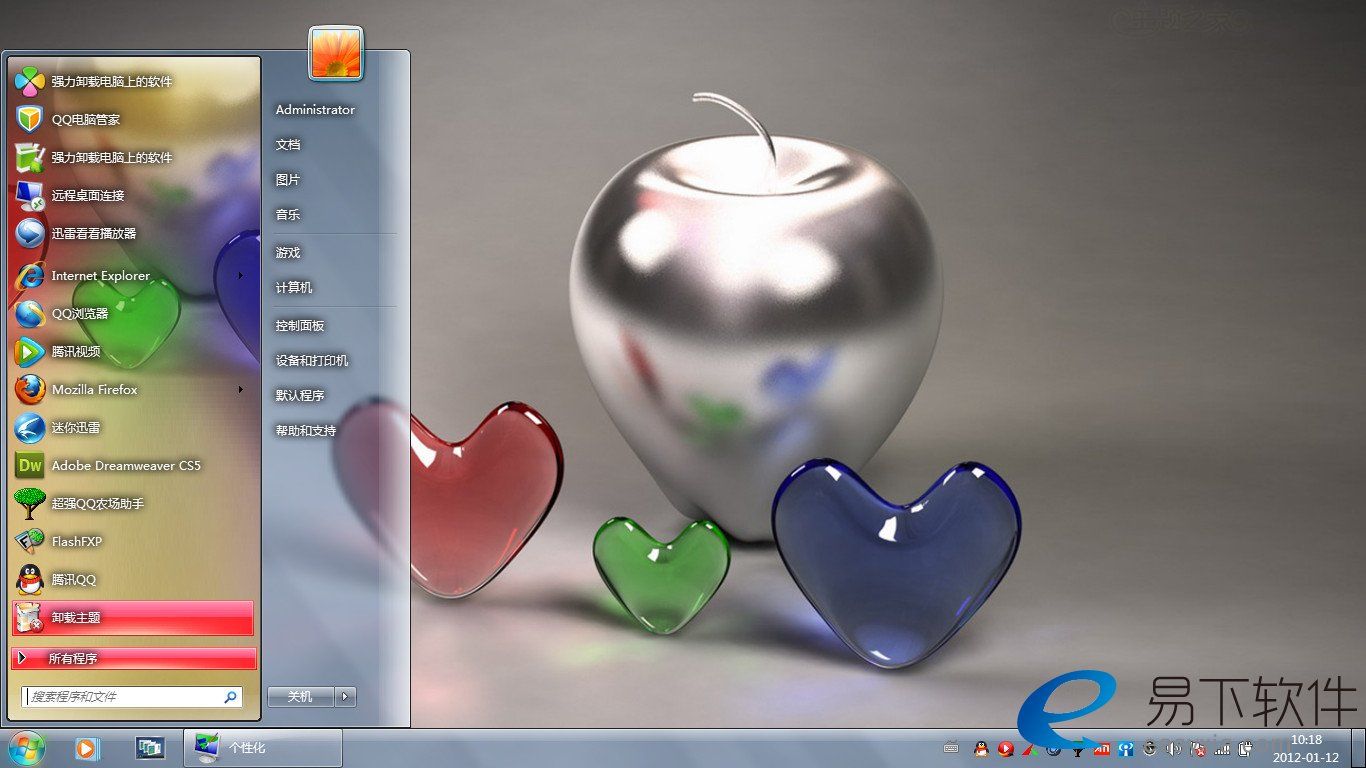Launch Mozilla Firefox from the Start menu
This screenshot has width=1366, height=768.
click(x=132, y=389)
